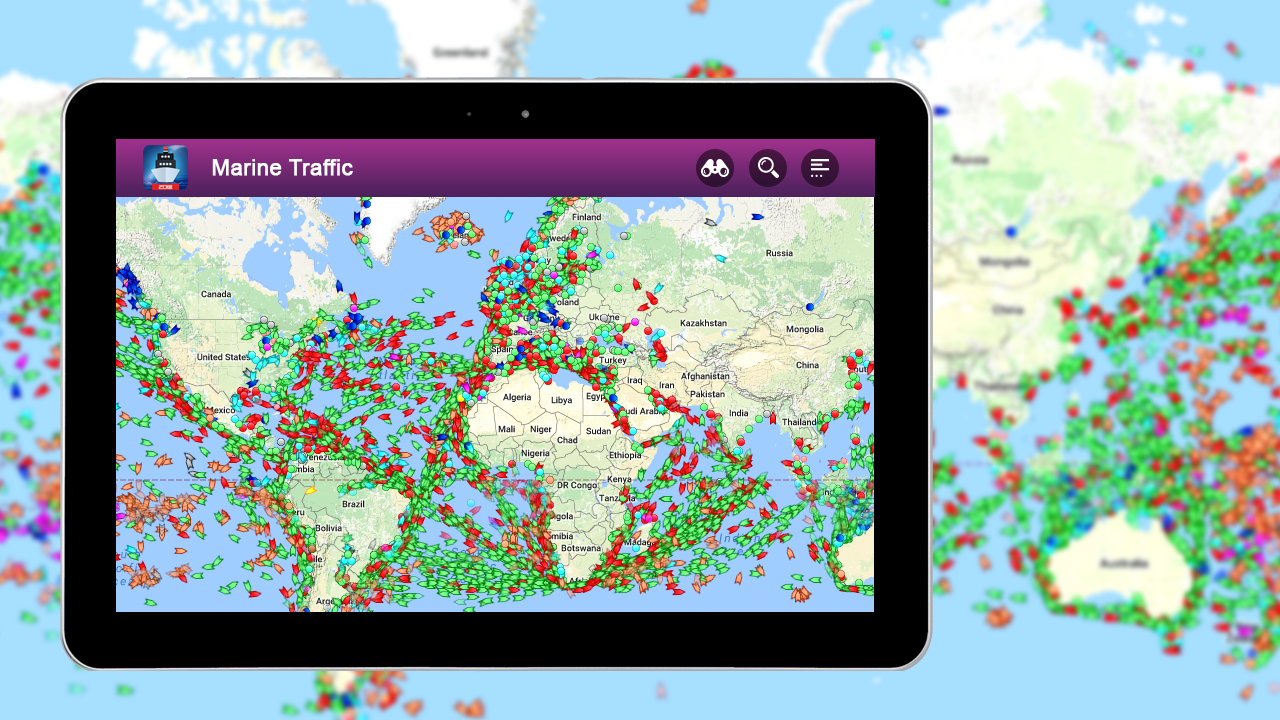Screen dimensions: 1280x720
Task: Click the "Pakistan" map label
Action: pos(706,394)
